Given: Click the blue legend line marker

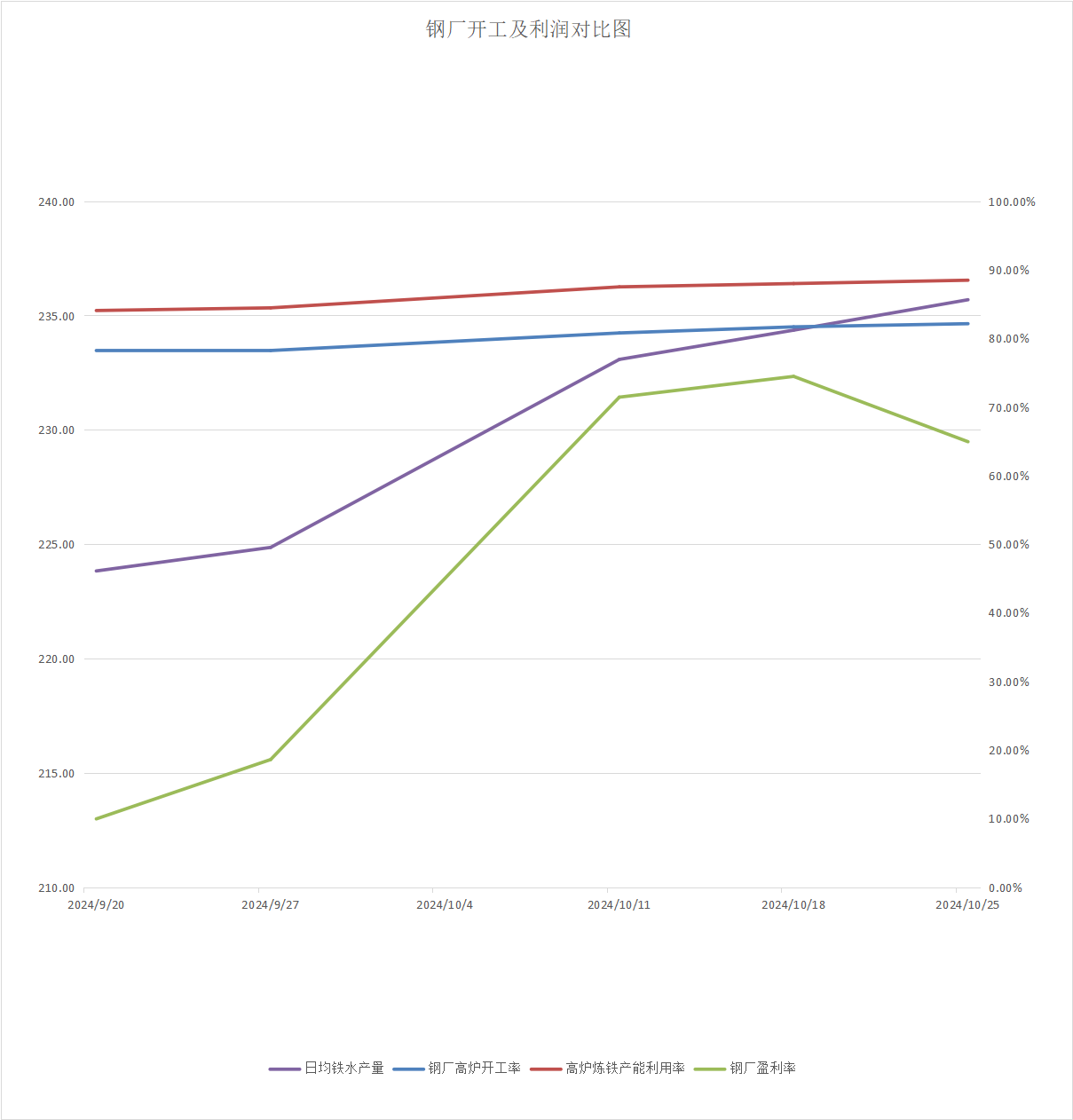Looking at the screenshot, I should [408, 1069].
